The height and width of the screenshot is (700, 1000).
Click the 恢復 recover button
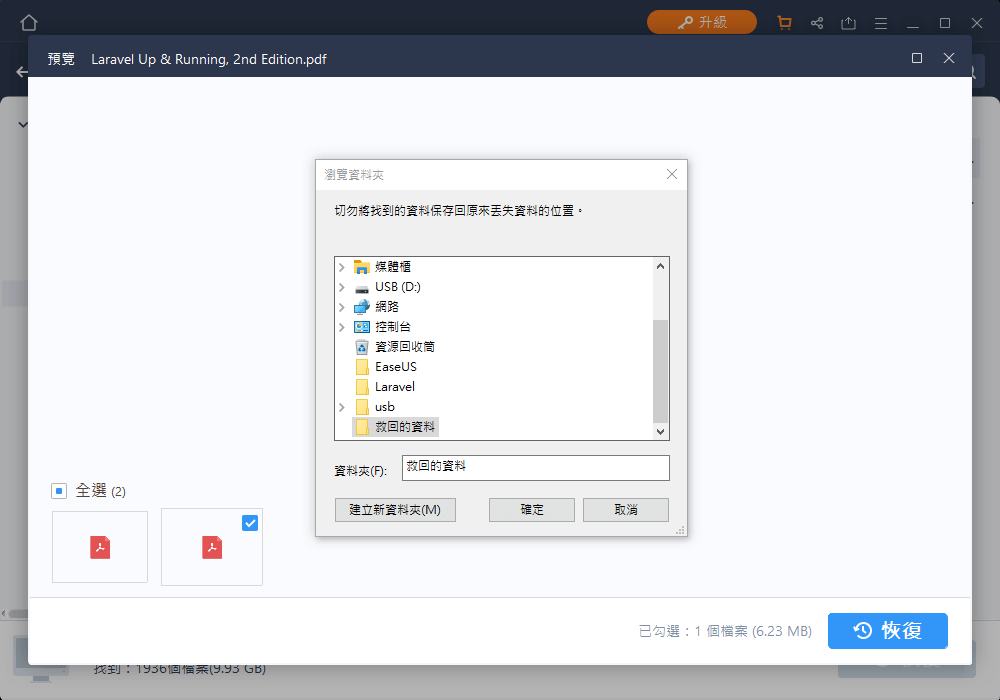point(888,631)
